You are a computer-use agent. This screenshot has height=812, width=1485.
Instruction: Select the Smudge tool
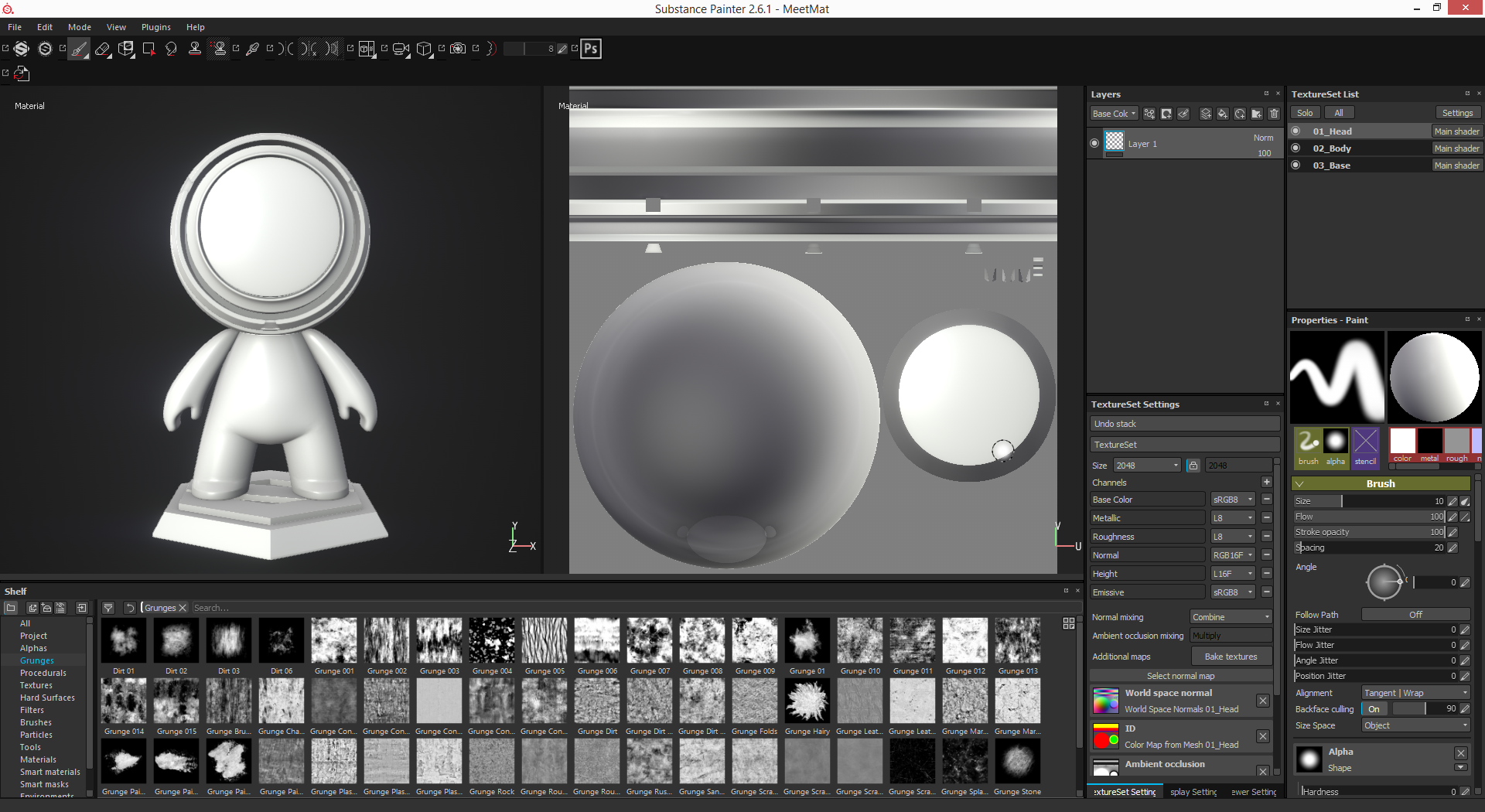[171, 49]
